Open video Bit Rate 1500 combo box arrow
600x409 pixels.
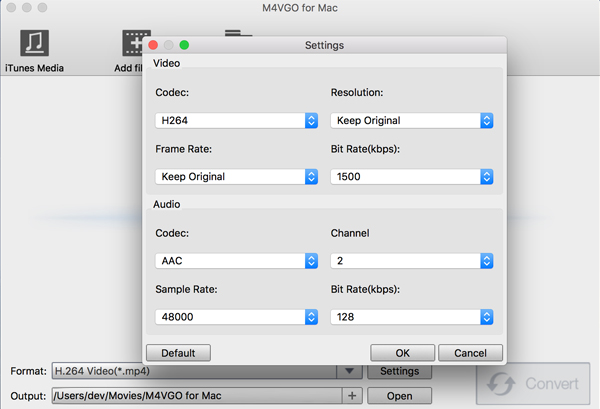tap(487, 177)
